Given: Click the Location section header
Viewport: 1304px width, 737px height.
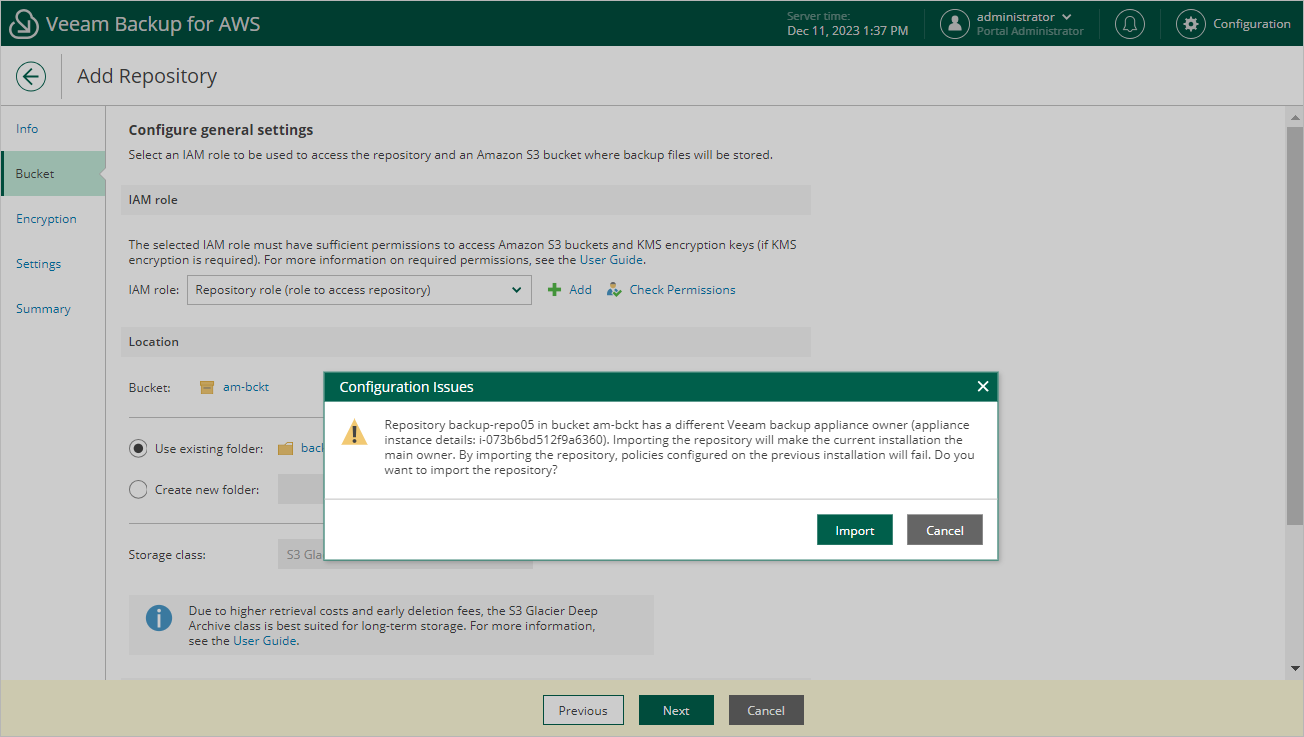Looking at the screenshot, I should (465, 342).
